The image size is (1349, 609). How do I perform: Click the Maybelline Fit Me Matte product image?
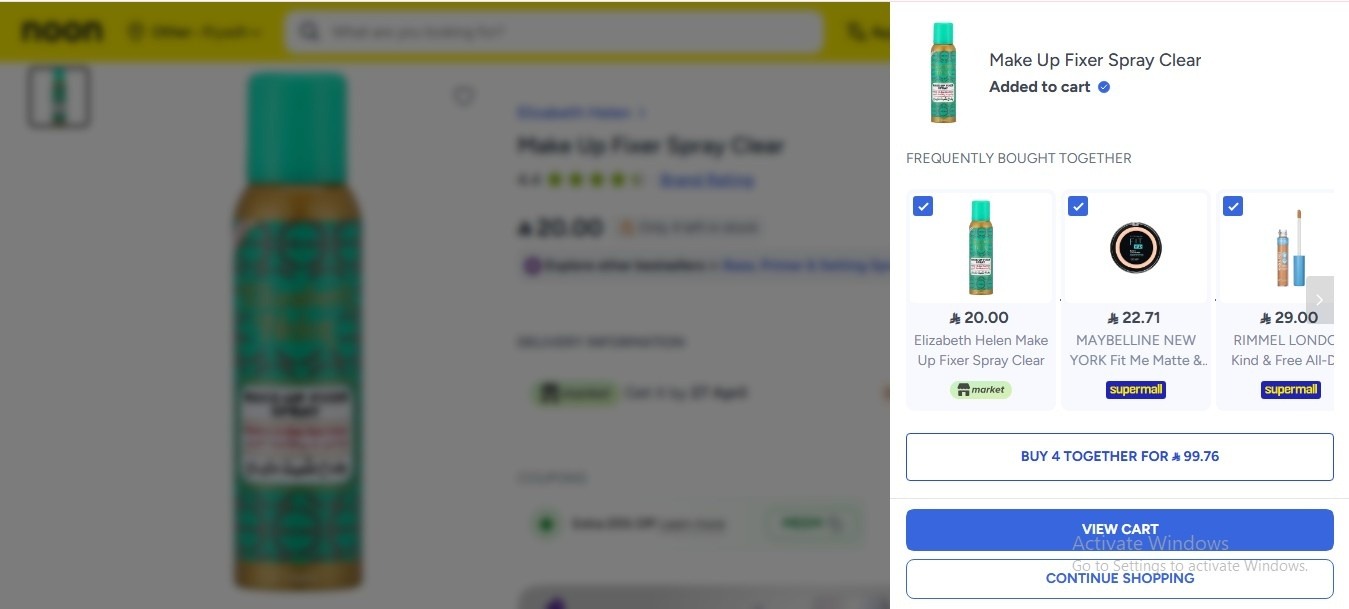point(1135,247)
